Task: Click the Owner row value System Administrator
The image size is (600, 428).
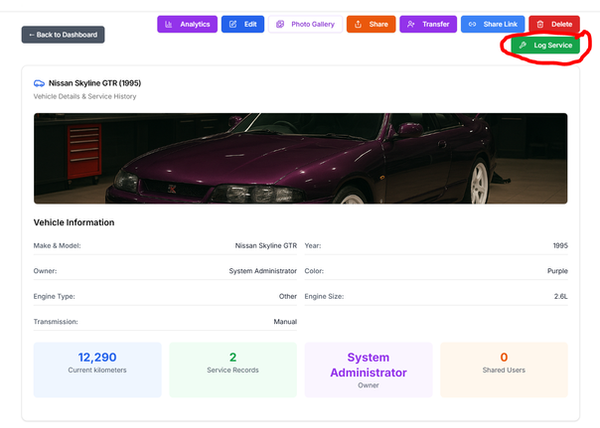Action: (262, 271)
